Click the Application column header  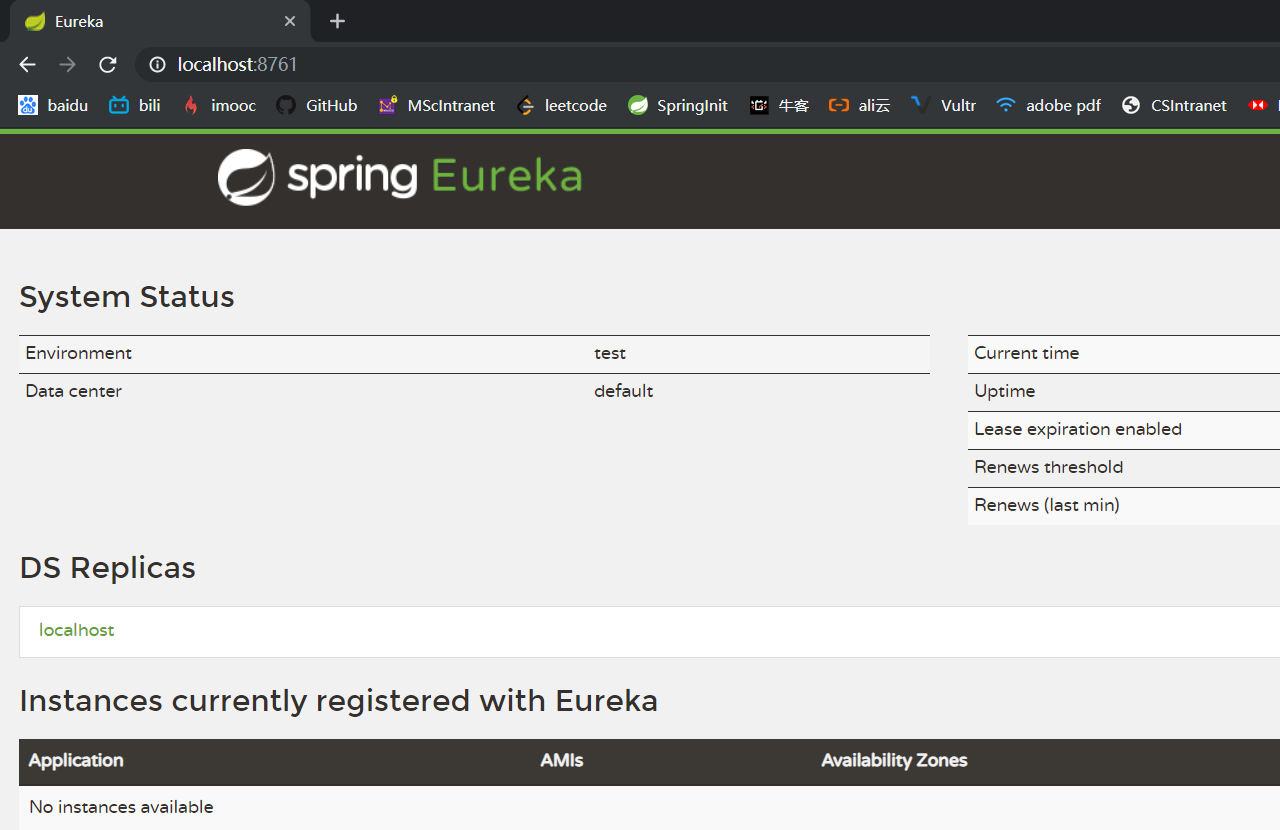76,760
